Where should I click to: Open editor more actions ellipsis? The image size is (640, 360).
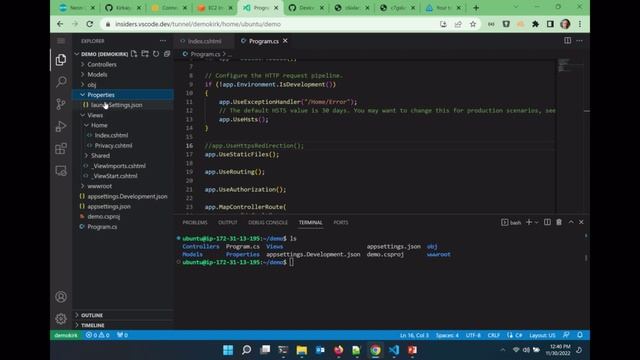(x=580, y=40)
